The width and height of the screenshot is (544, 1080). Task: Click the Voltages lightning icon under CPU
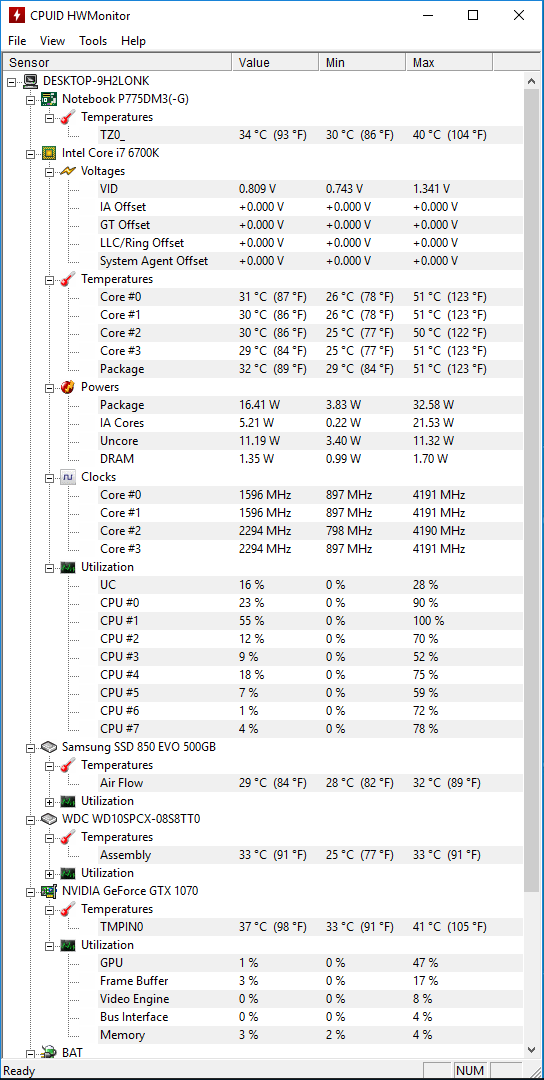pos(67,171)
